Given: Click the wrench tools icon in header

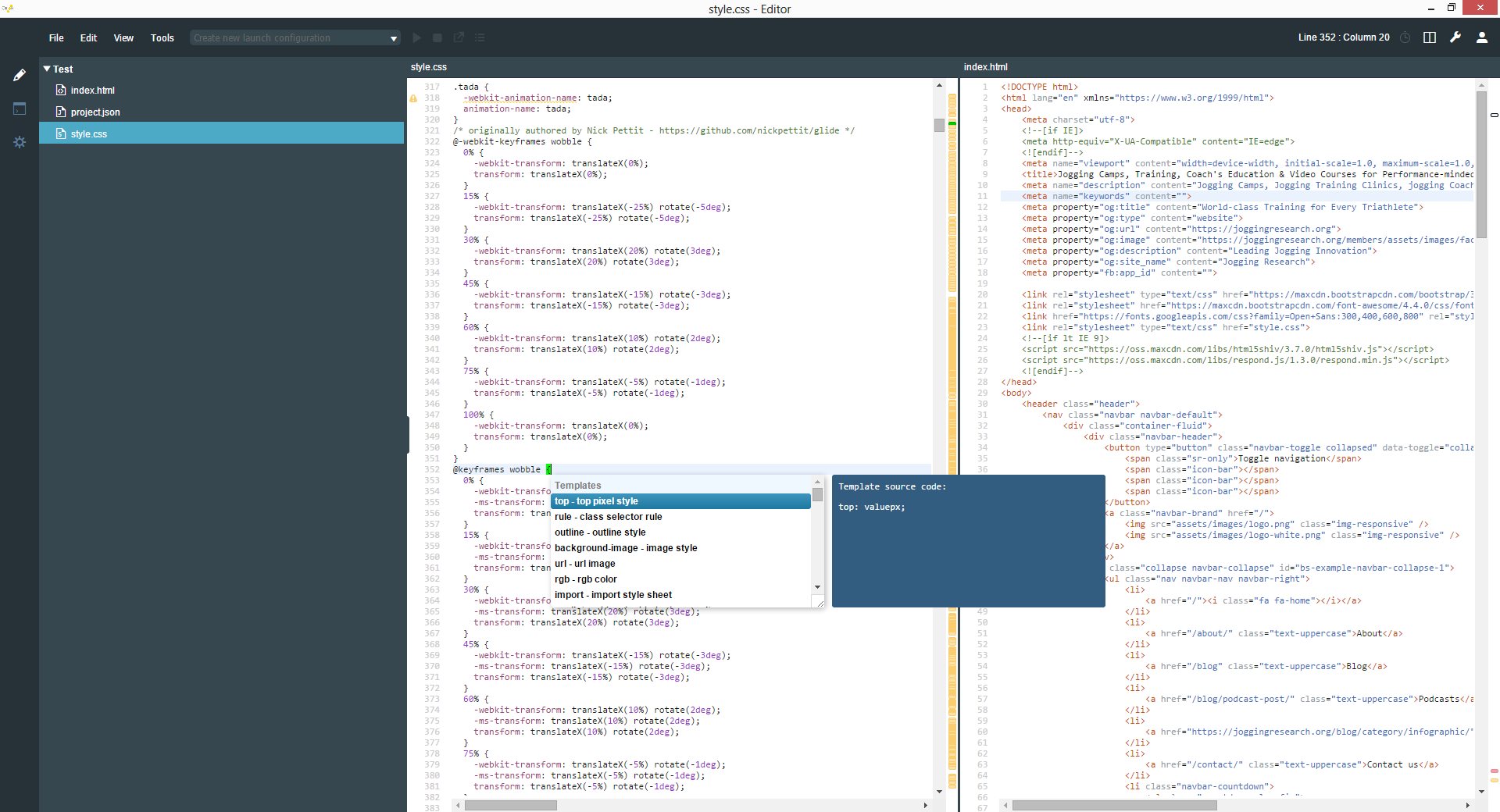Looking at the screenshot, I should pos(1455,37).
